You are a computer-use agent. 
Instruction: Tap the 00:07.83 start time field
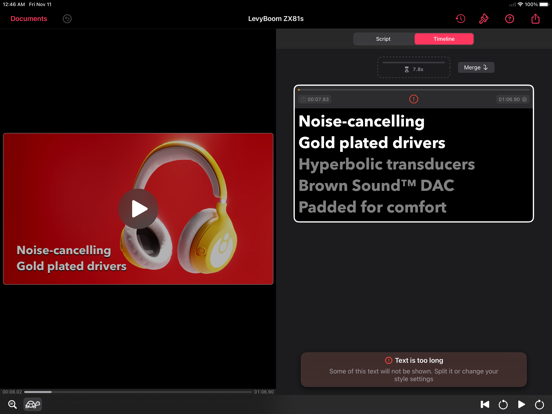click(x=315, y=99)
